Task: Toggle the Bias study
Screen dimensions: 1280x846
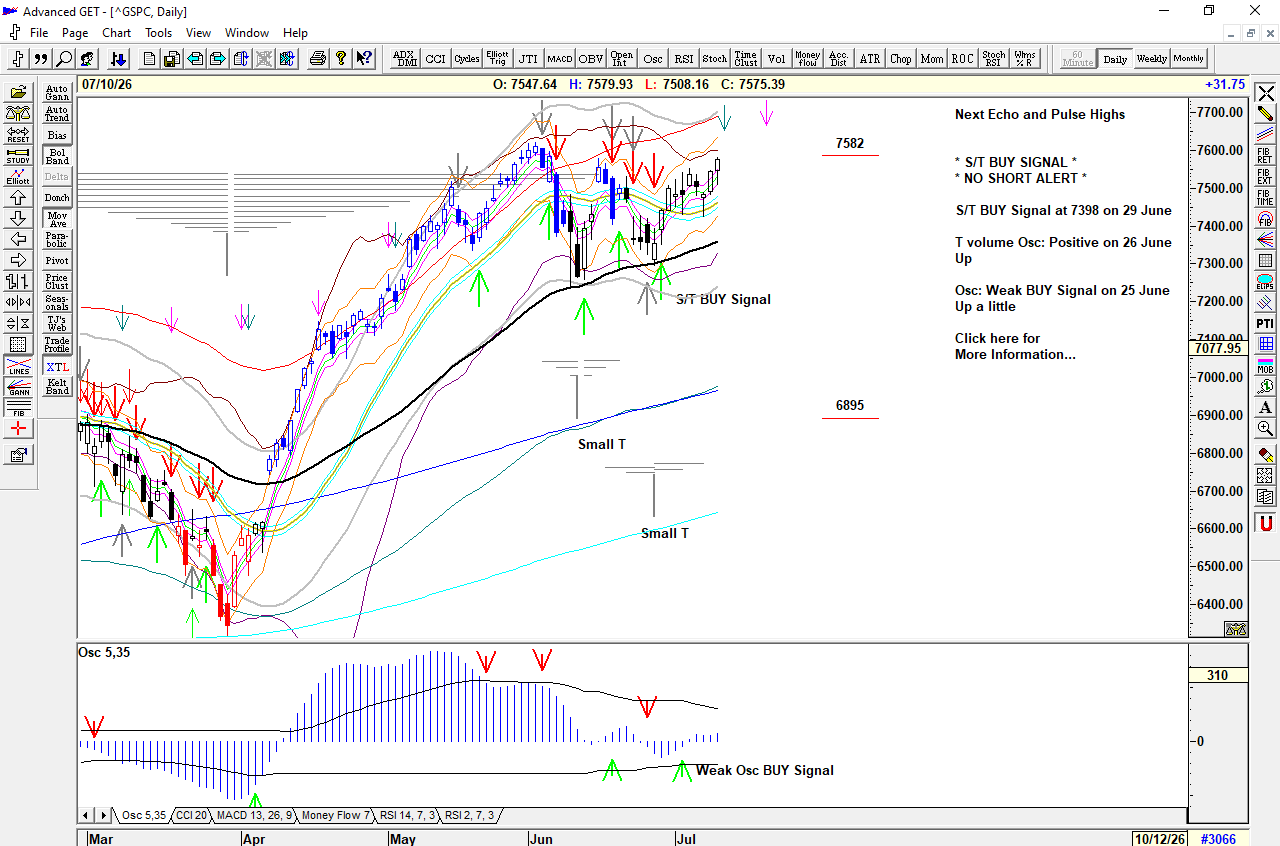Action: (57, 135)
